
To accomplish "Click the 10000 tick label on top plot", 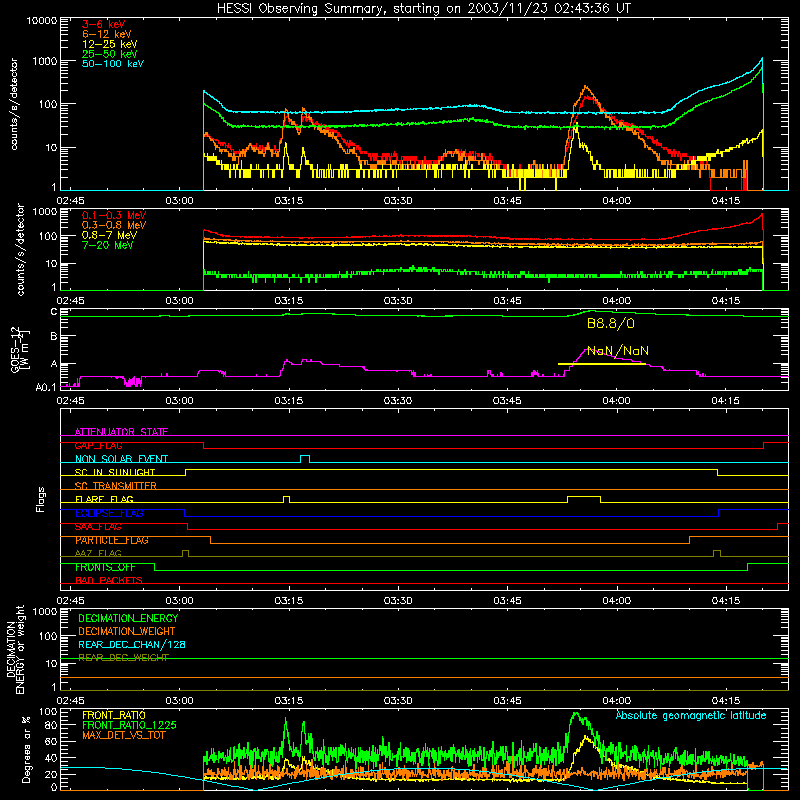I will pos(42,20).
